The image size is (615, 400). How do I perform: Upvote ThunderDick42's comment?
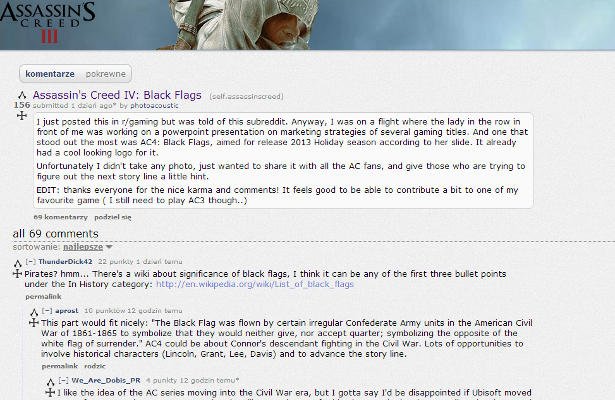click(18, 263)
